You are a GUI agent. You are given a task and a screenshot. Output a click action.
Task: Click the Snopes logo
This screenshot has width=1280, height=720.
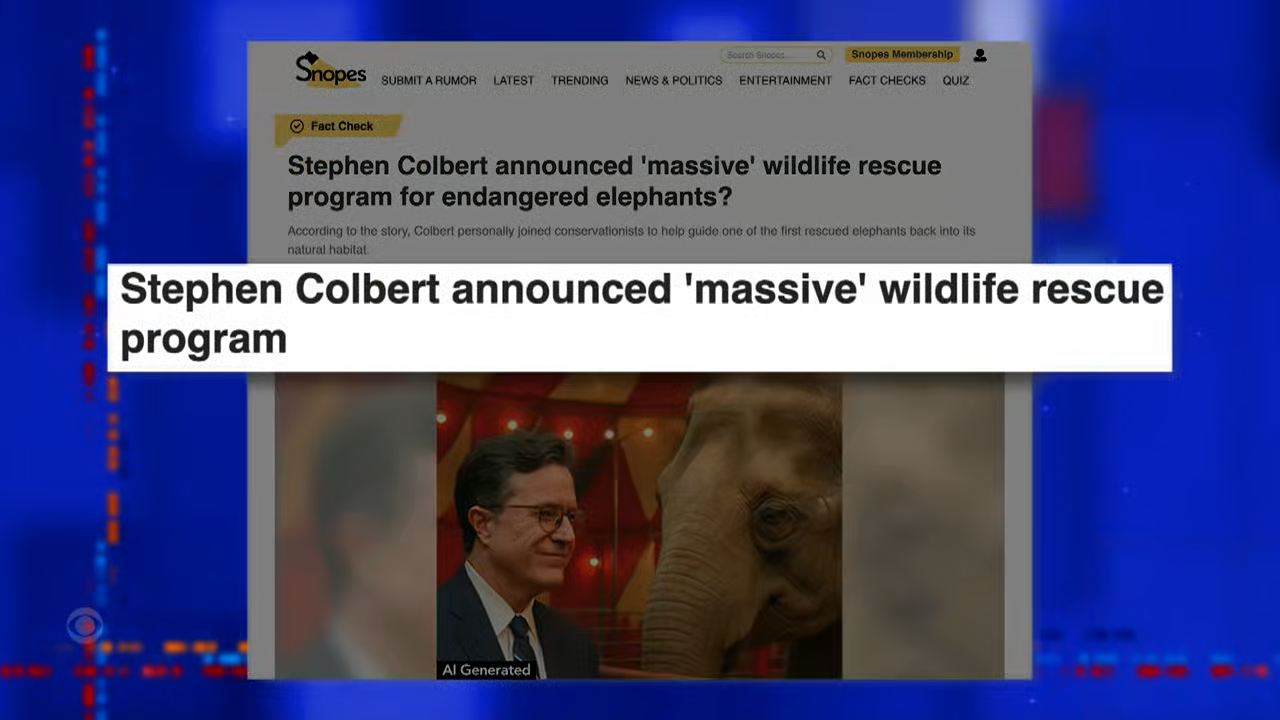(330, 70)
